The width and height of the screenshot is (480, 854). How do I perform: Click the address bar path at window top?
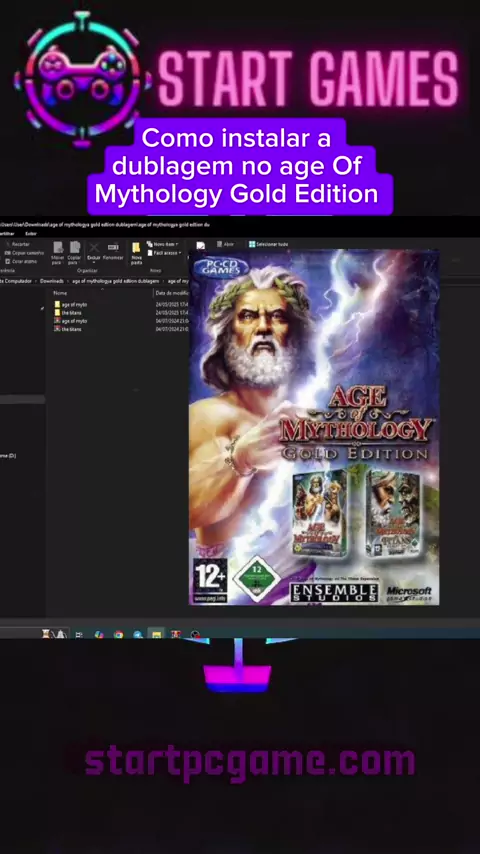pyautogui.click(x=105, y=224)
